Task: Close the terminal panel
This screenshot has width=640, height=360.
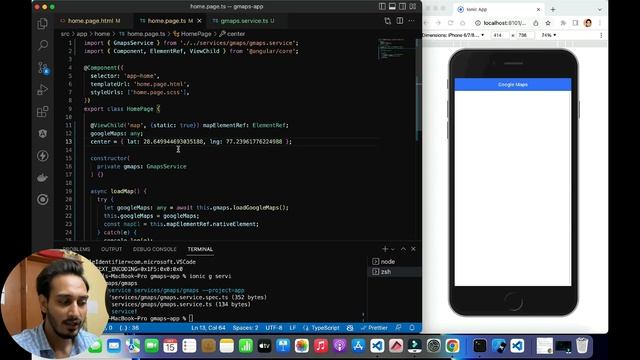Action: (x=413, y=249)
